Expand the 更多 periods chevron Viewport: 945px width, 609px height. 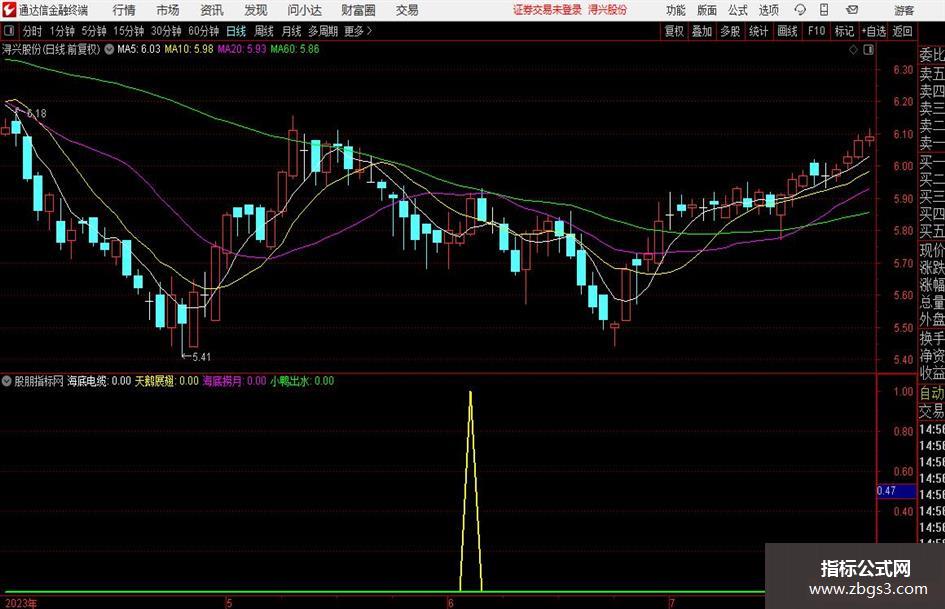(369, 31)
